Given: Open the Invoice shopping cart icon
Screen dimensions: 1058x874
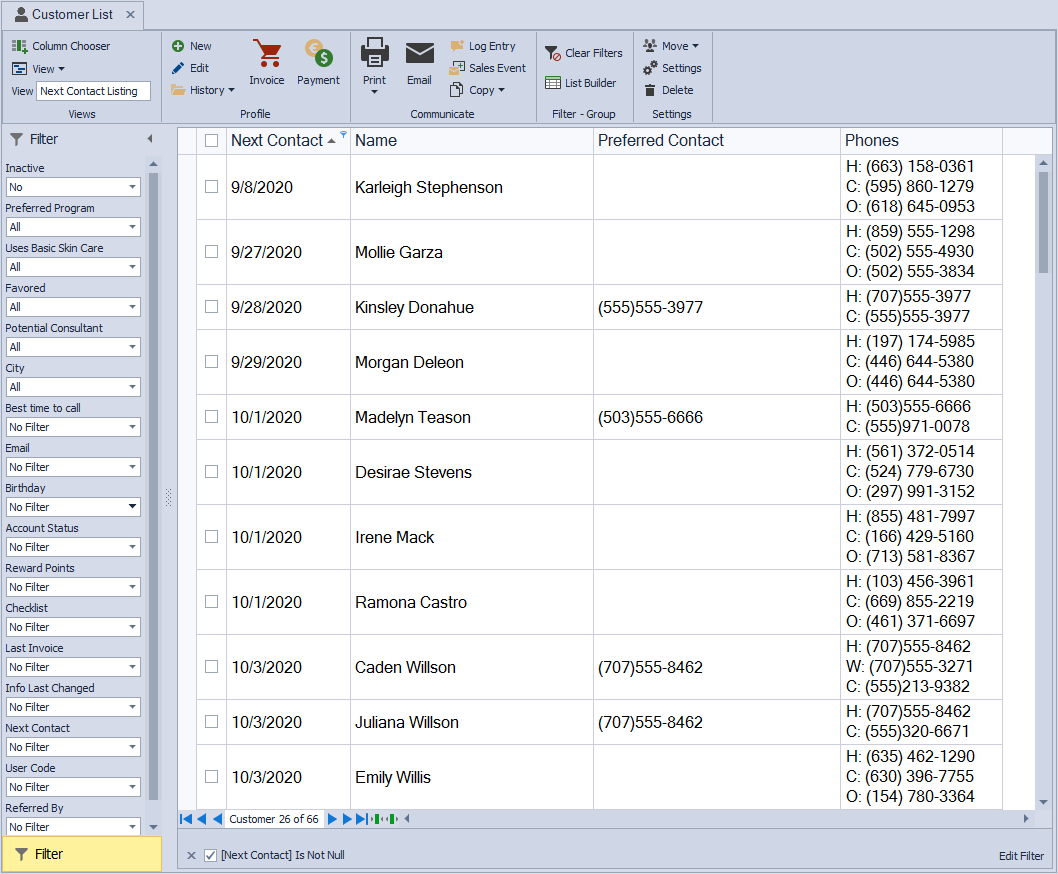Looking at the screenshot, I should point(267,53).
